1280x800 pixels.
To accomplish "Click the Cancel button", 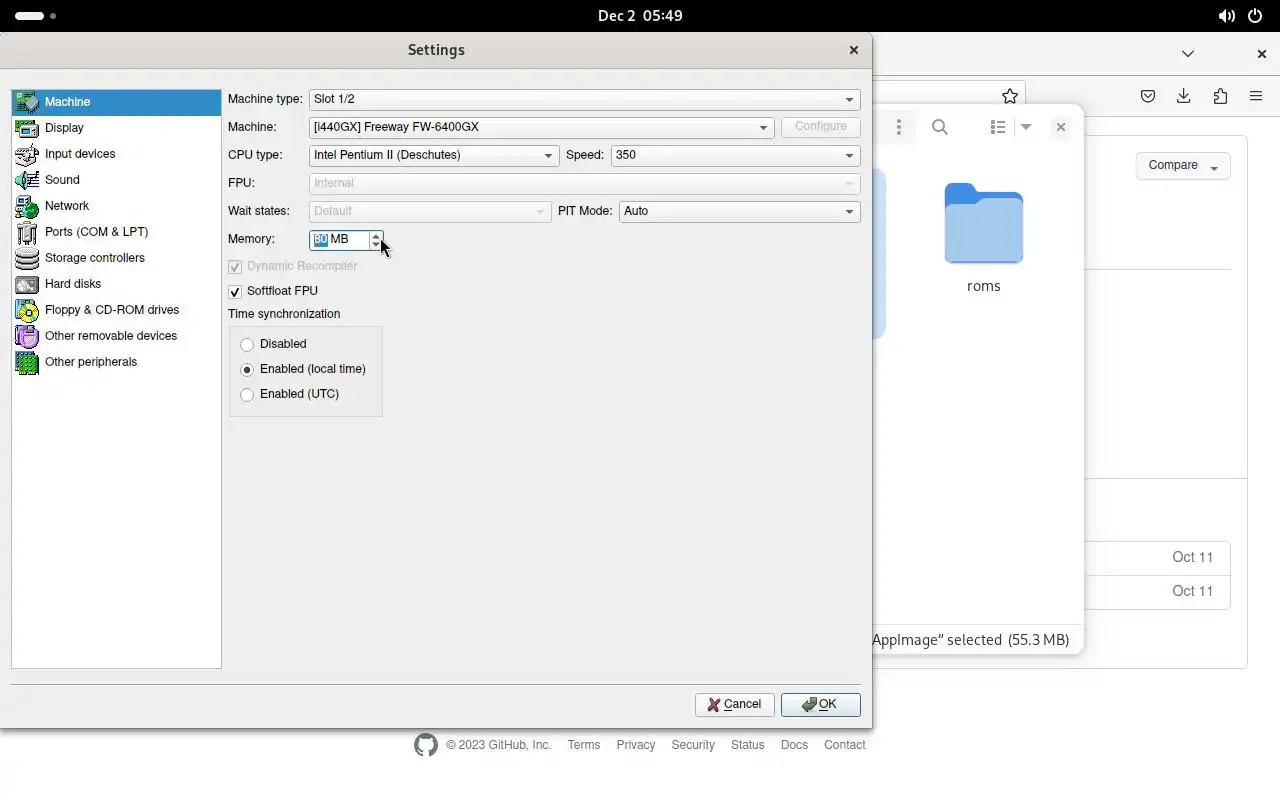I will 735,705.
